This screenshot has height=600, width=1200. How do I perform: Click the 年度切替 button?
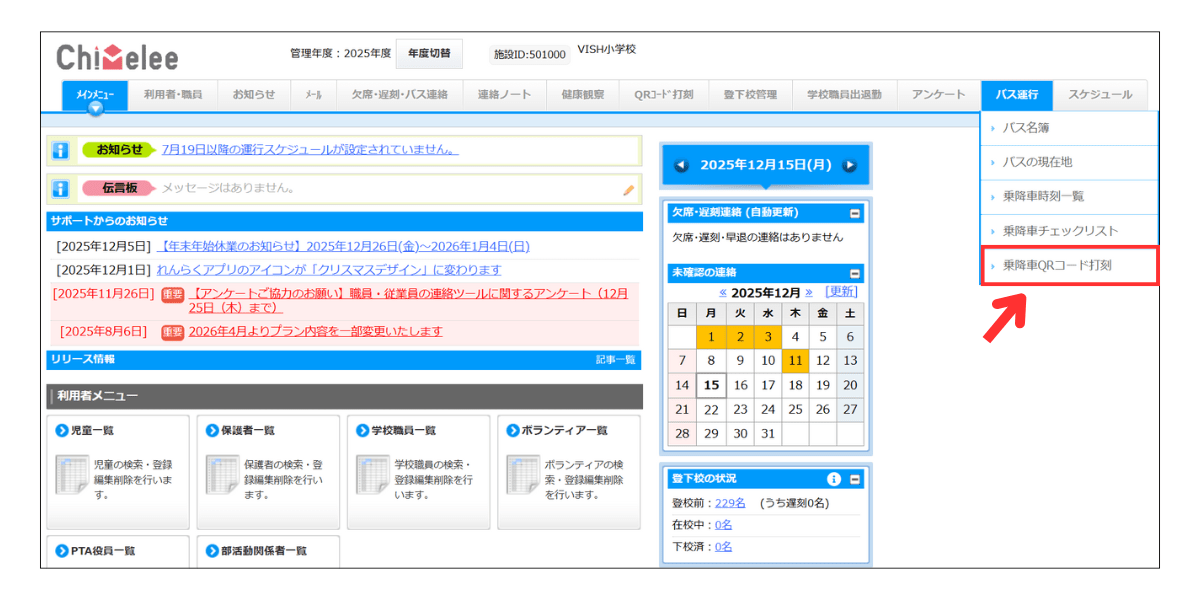pos(430,54)
